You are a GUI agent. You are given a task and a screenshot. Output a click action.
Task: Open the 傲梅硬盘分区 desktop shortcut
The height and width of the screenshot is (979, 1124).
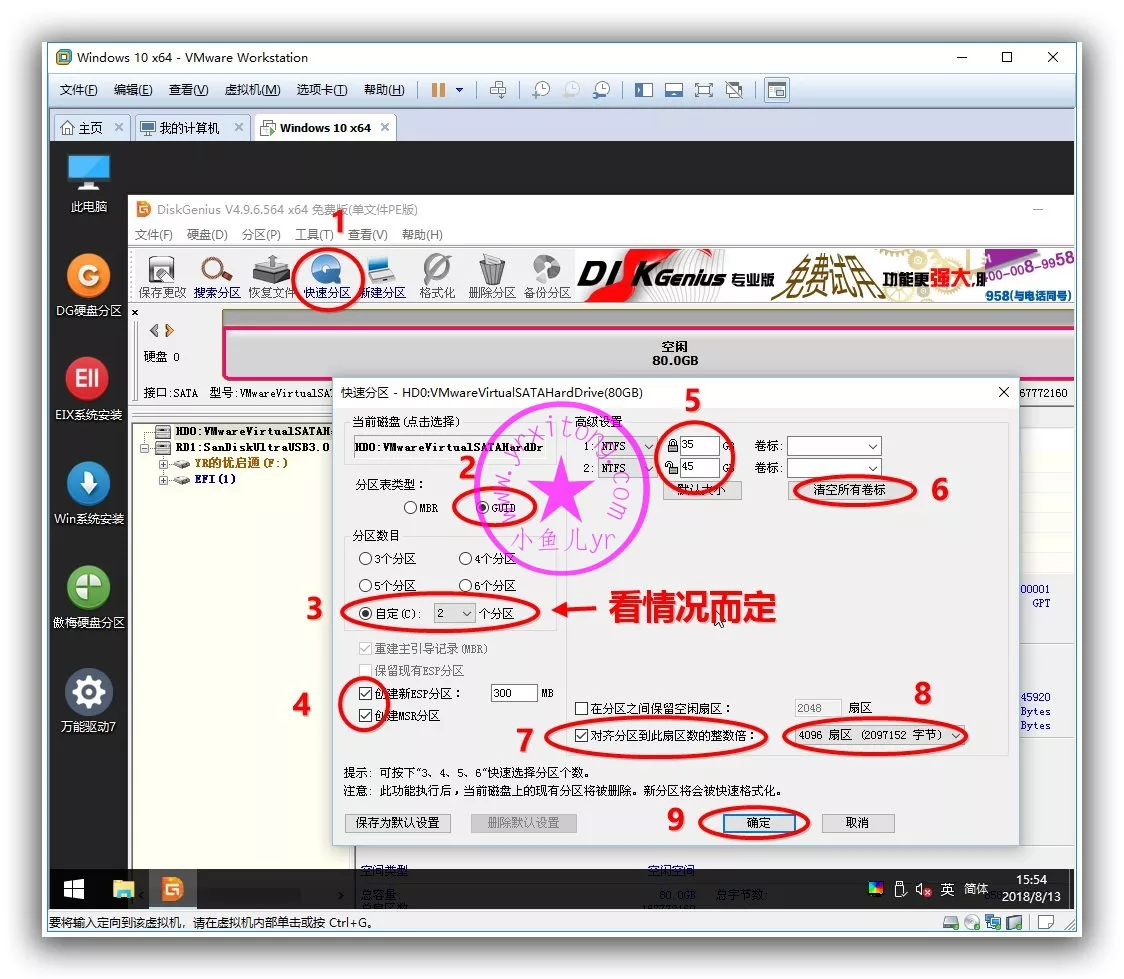point(89,597)
